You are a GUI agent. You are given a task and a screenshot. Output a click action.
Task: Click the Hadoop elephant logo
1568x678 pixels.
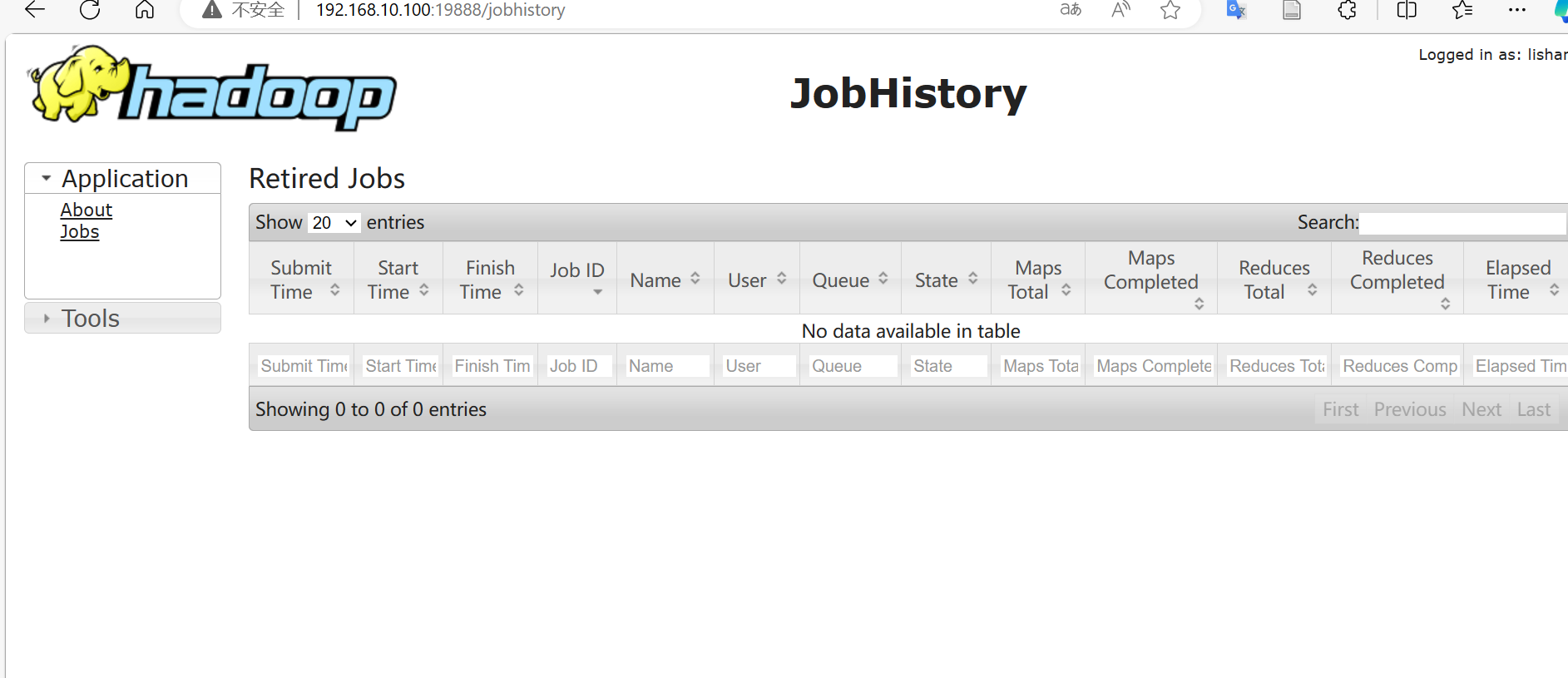pyautogui.click(x=212, y=88)
